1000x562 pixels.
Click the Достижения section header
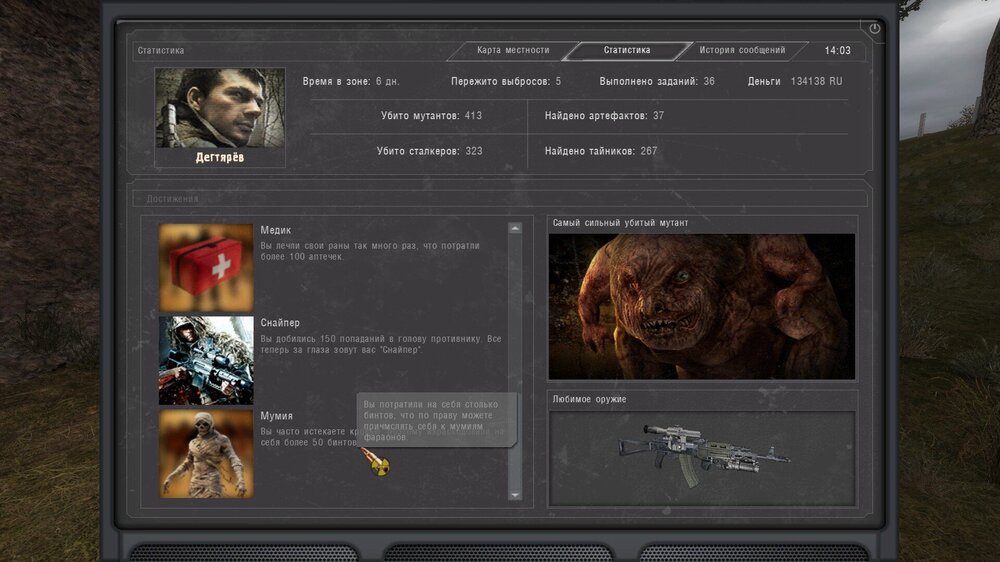(x=172, y=199)
